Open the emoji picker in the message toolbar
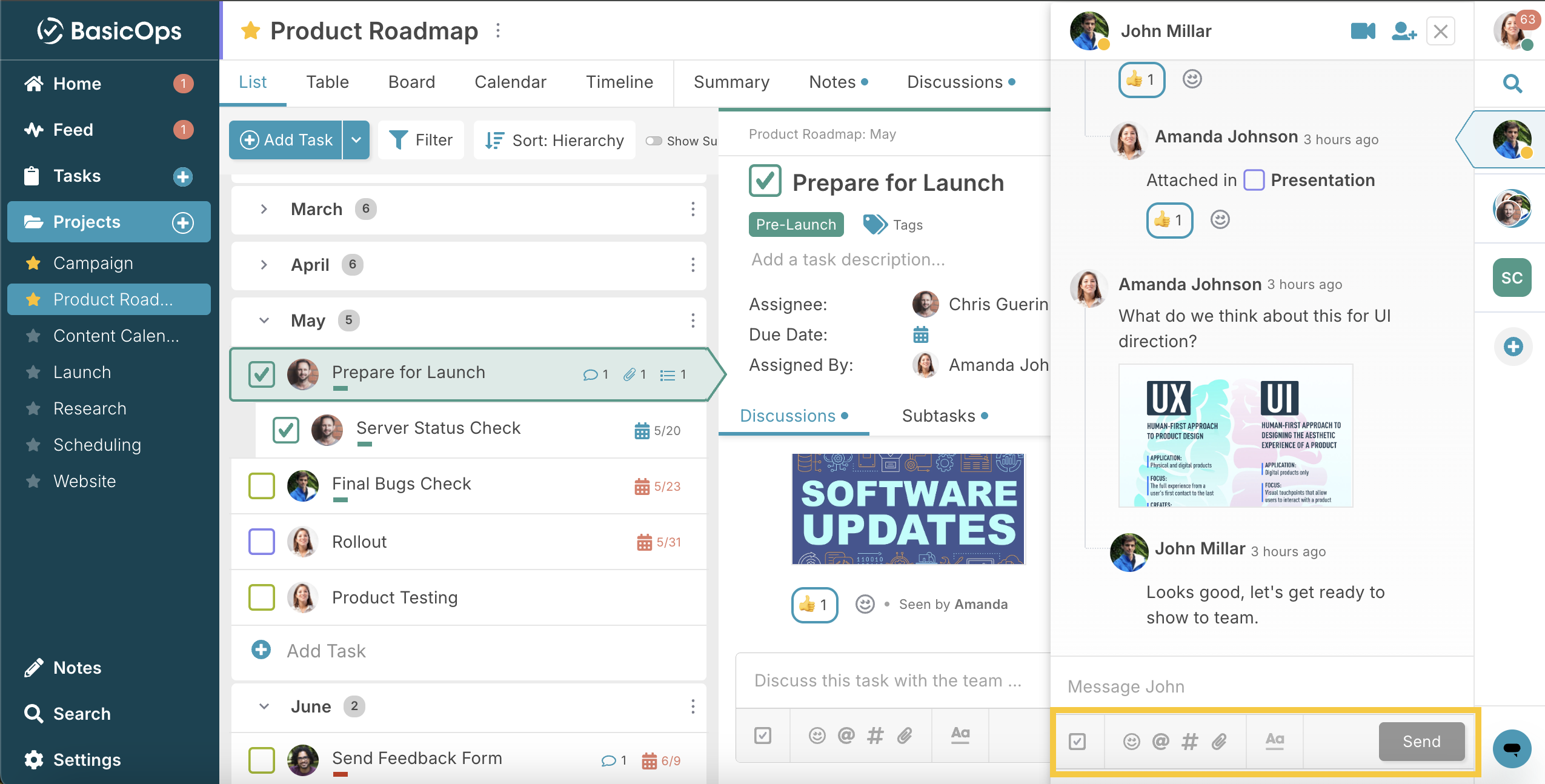This screenshot has height=784, width=1545. click(x=1132, y=741)
